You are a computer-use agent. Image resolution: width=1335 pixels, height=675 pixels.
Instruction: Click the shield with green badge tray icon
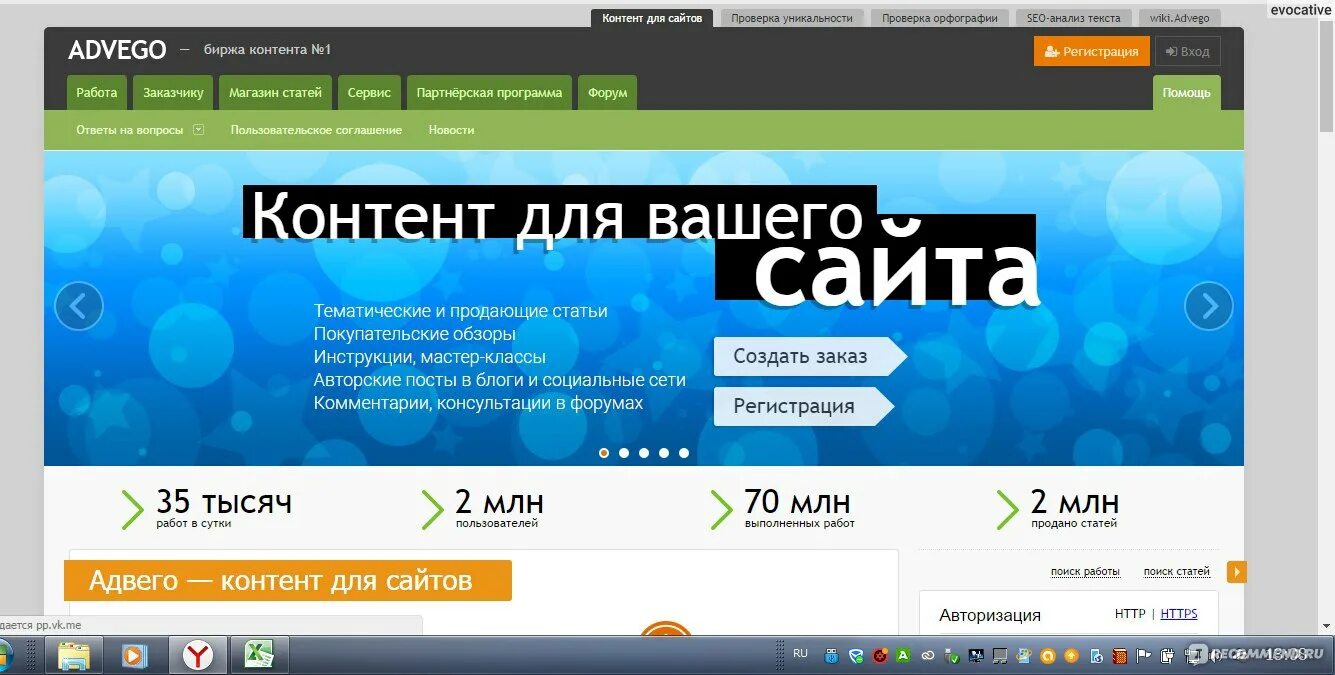(x=856, y=656)
